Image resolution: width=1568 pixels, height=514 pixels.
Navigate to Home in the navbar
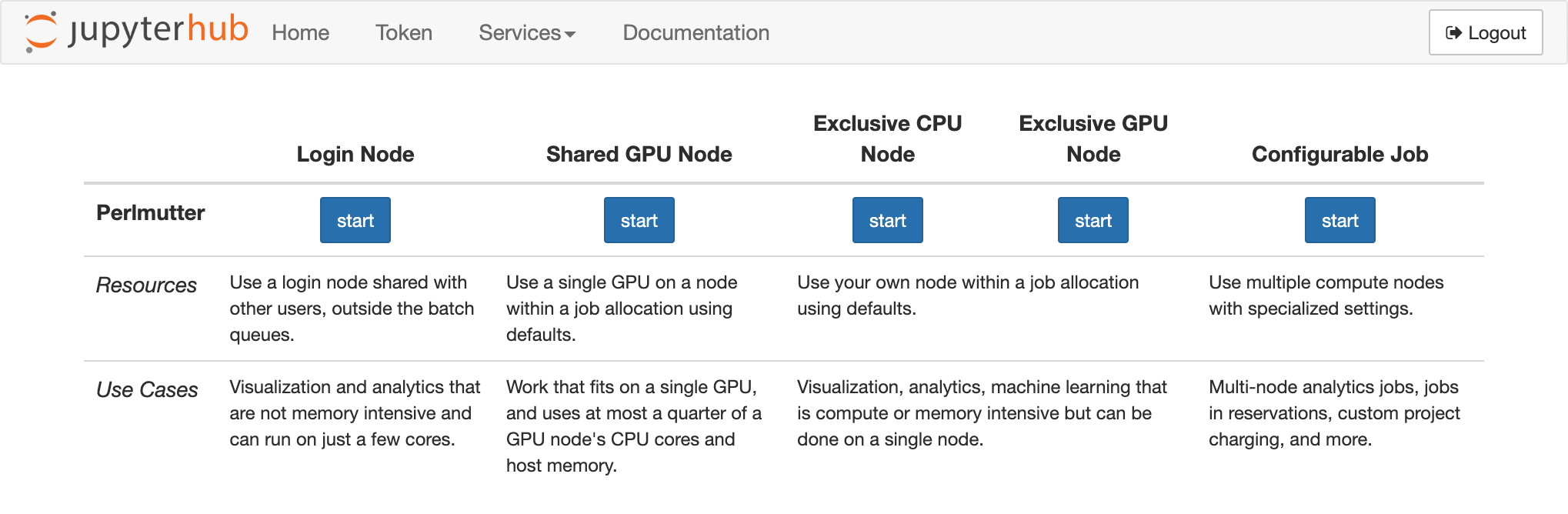click(x=300, y=32)
